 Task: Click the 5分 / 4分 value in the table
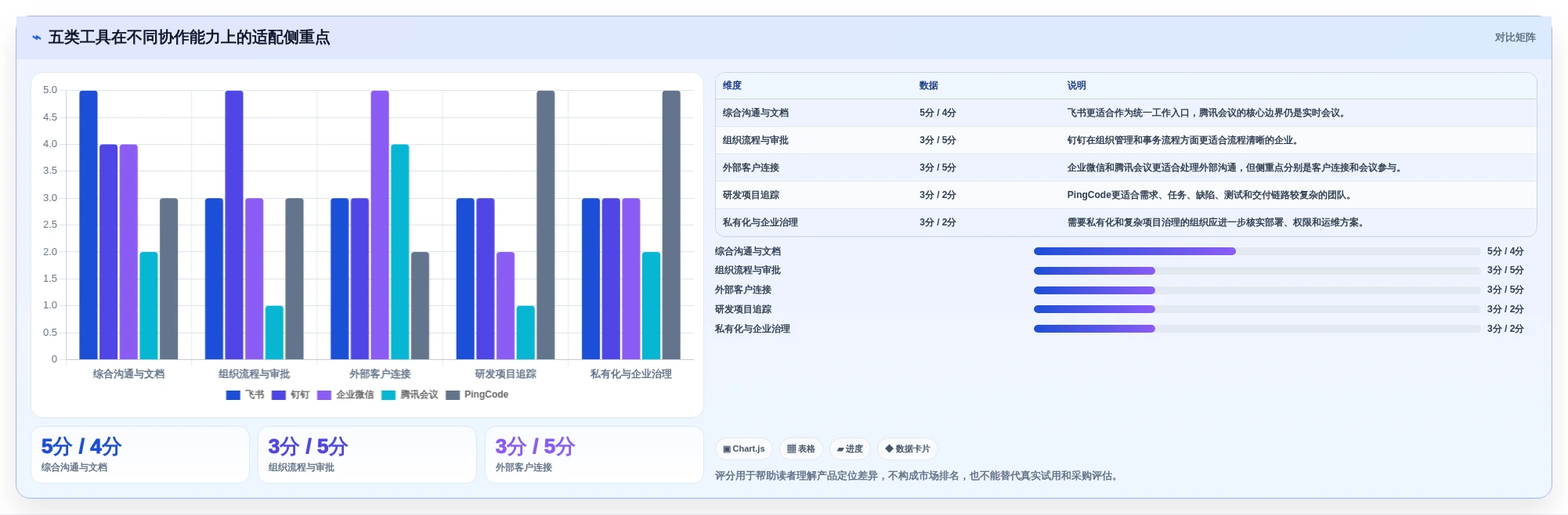coord(938,113)
